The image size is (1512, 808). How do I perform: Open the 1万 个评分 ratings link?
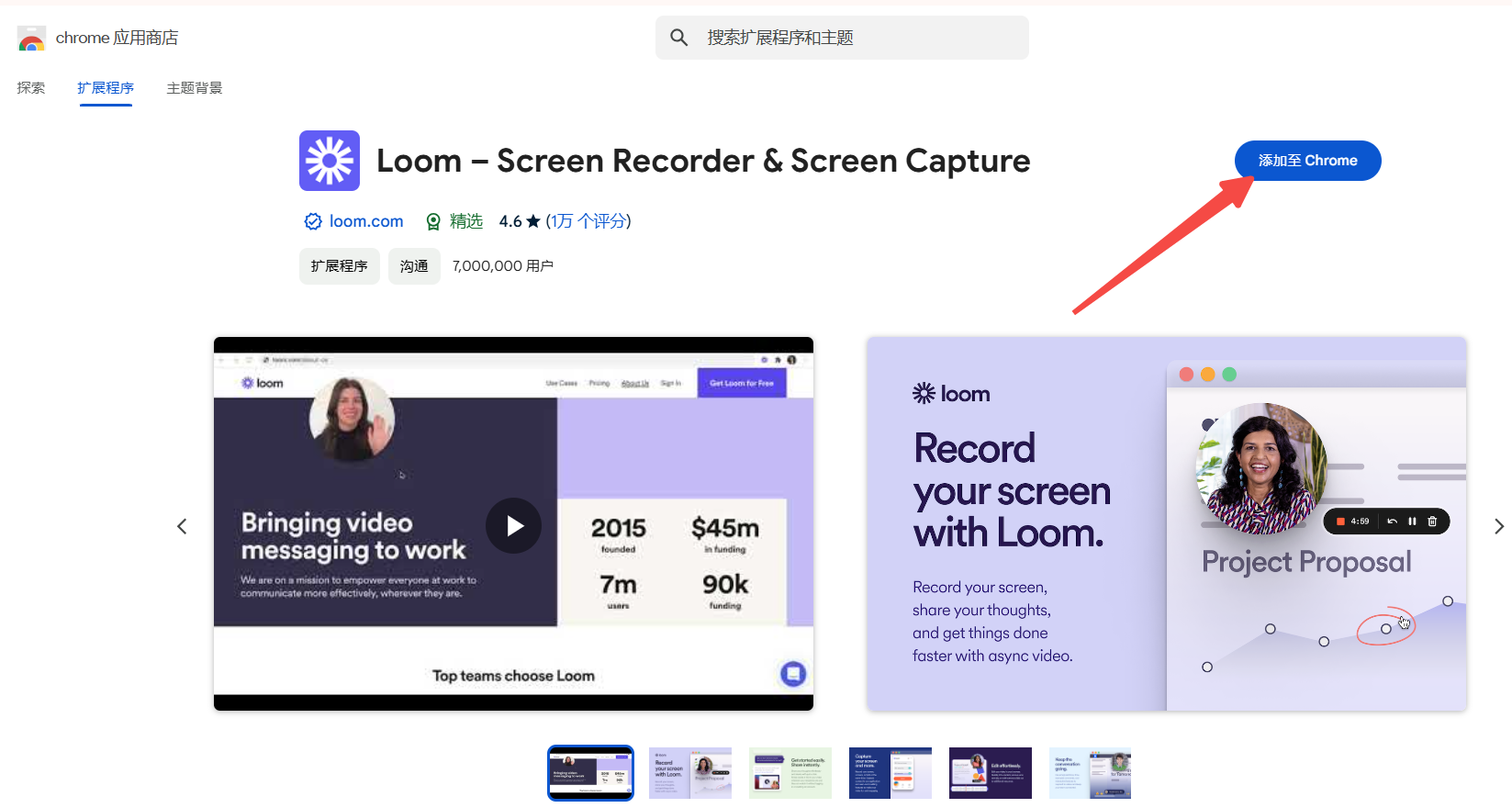(x=588, y=221)
